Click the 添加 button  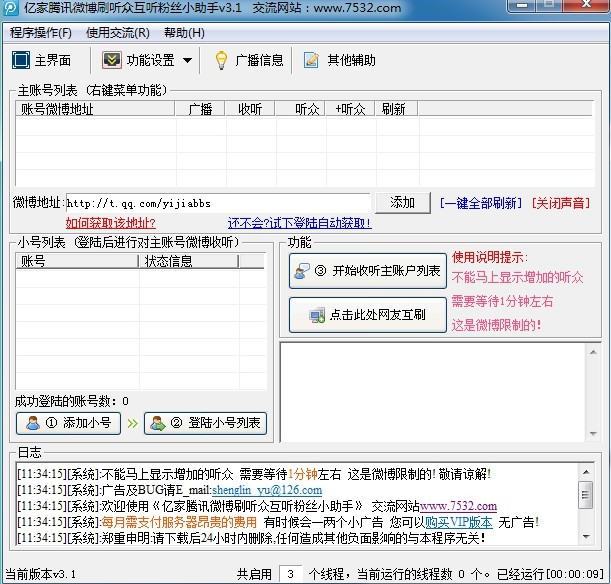(x=403, y=203)
